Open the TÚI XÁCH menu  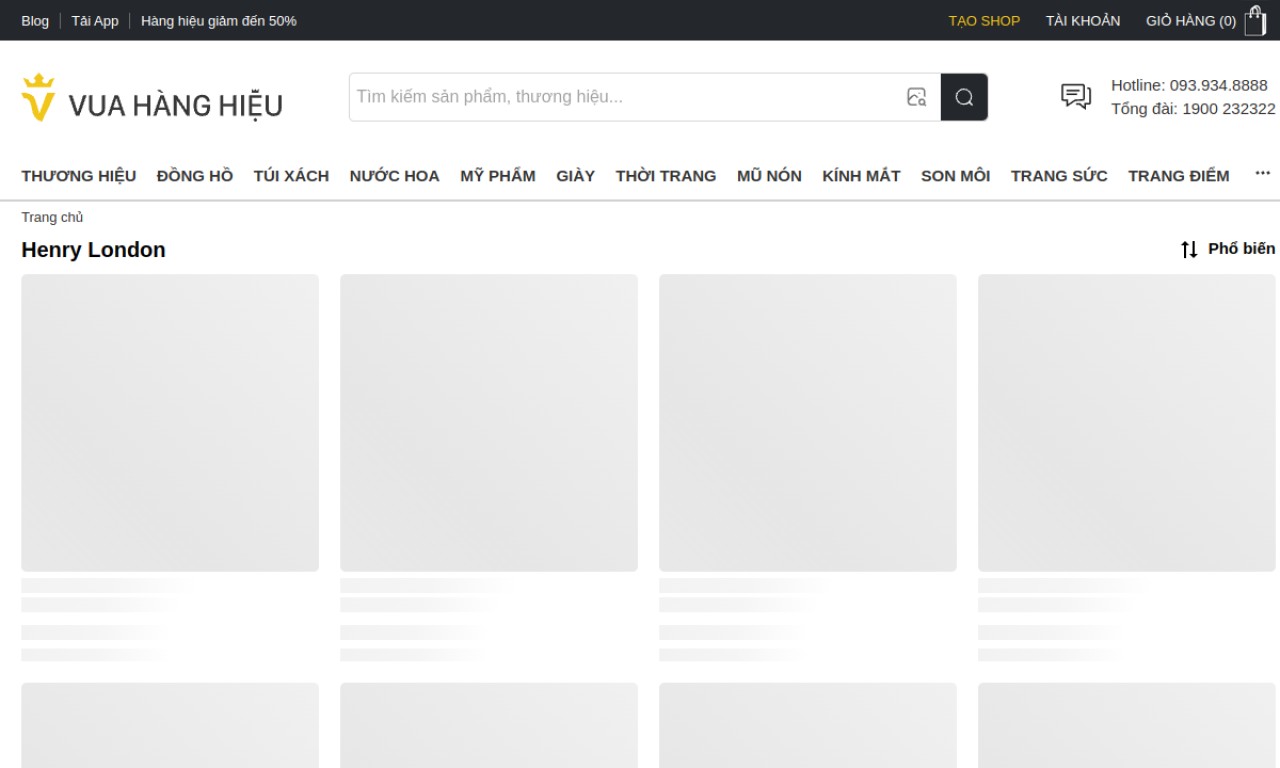[x=291, y=176]
